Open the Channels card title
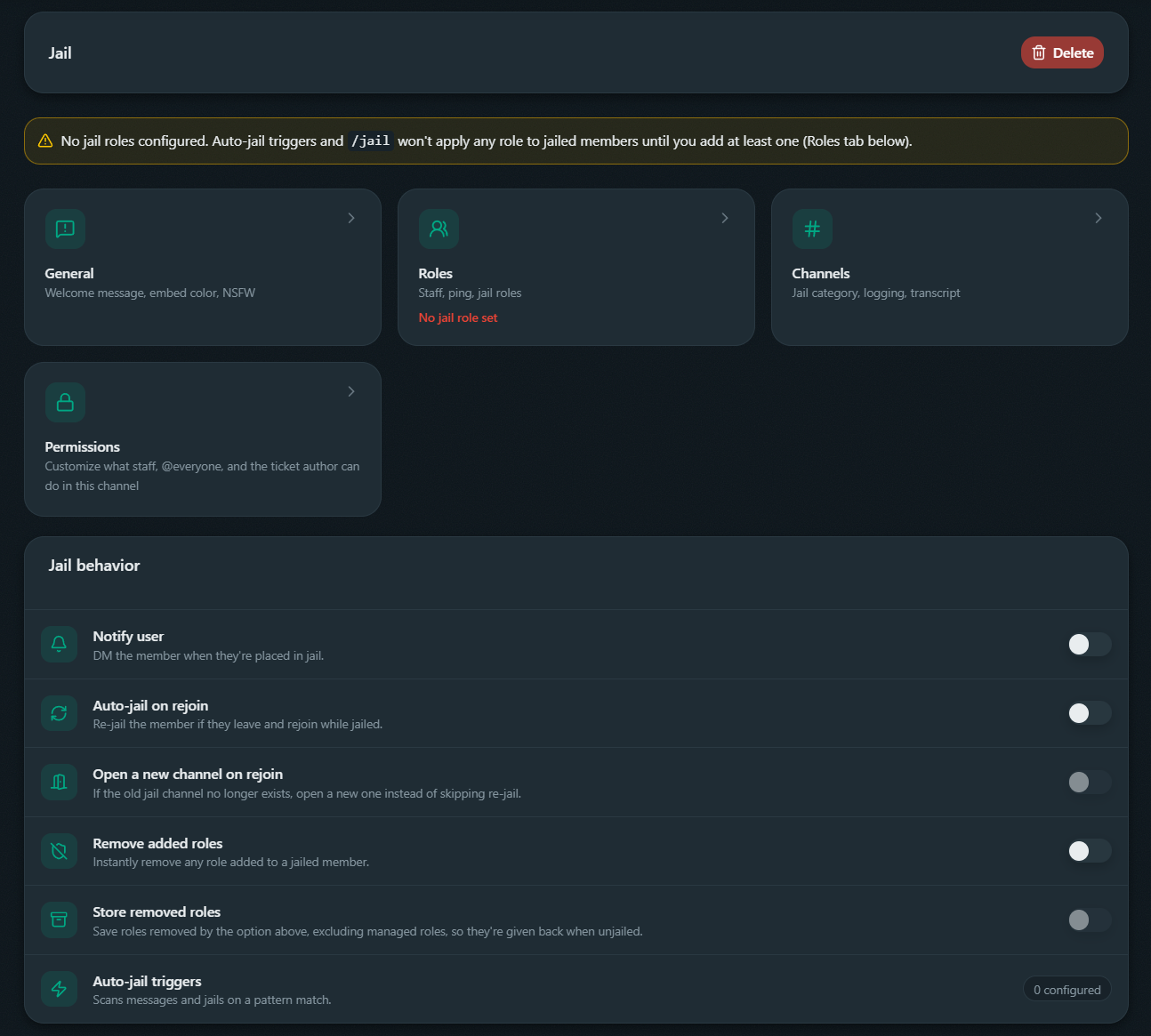 click(x=821, y=273)
